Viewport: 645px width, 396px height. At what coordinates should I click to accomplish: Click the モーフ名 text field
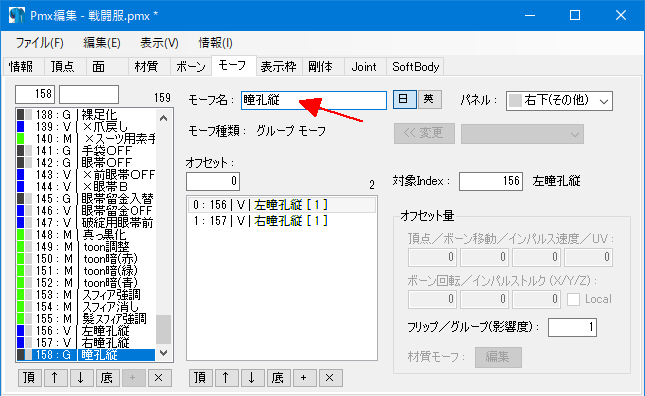point(314,100)
